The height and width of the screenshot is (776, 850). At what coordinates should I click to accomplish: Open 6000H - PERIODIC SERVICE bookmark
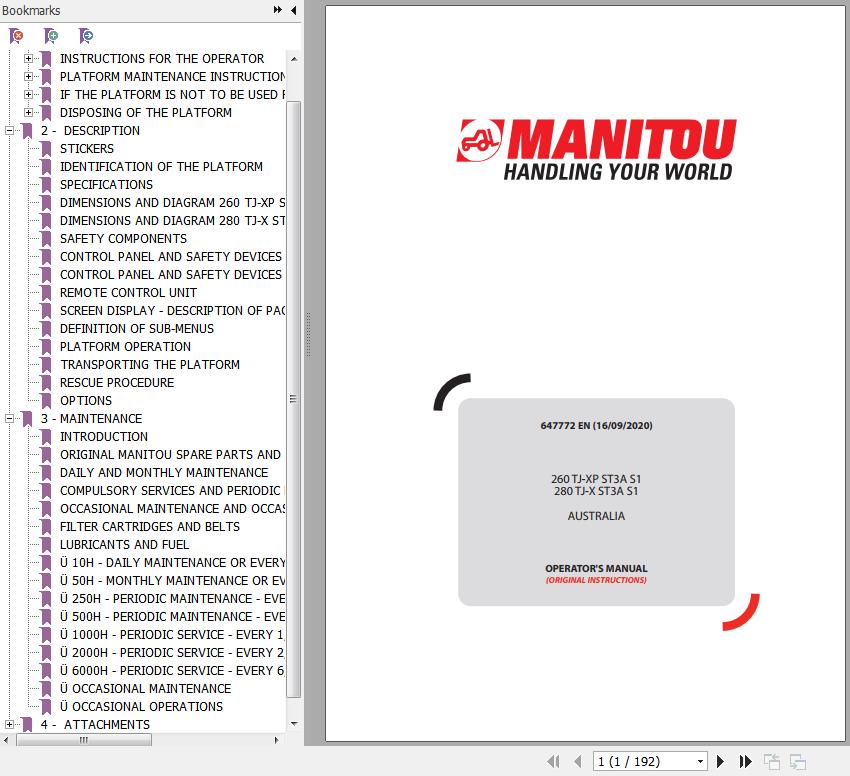(172, 670)
